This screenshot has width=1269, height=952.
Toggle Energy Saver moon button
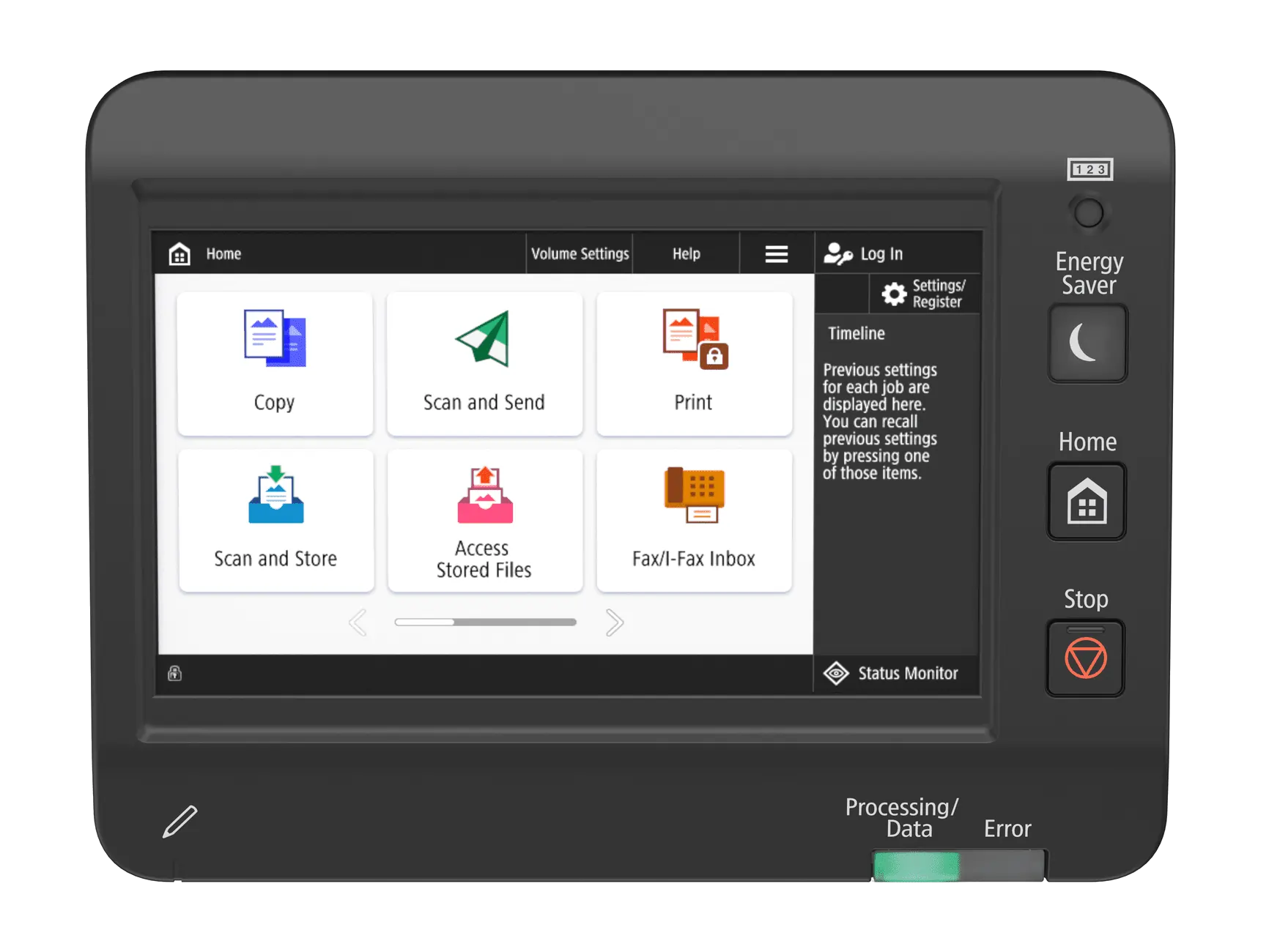[x=1087, y=343]
